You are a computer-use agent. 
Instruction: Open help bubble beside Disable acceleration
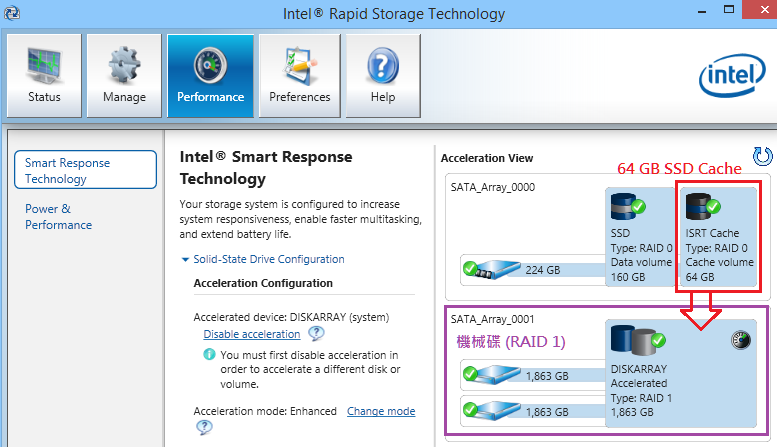(x=316, y=334)
